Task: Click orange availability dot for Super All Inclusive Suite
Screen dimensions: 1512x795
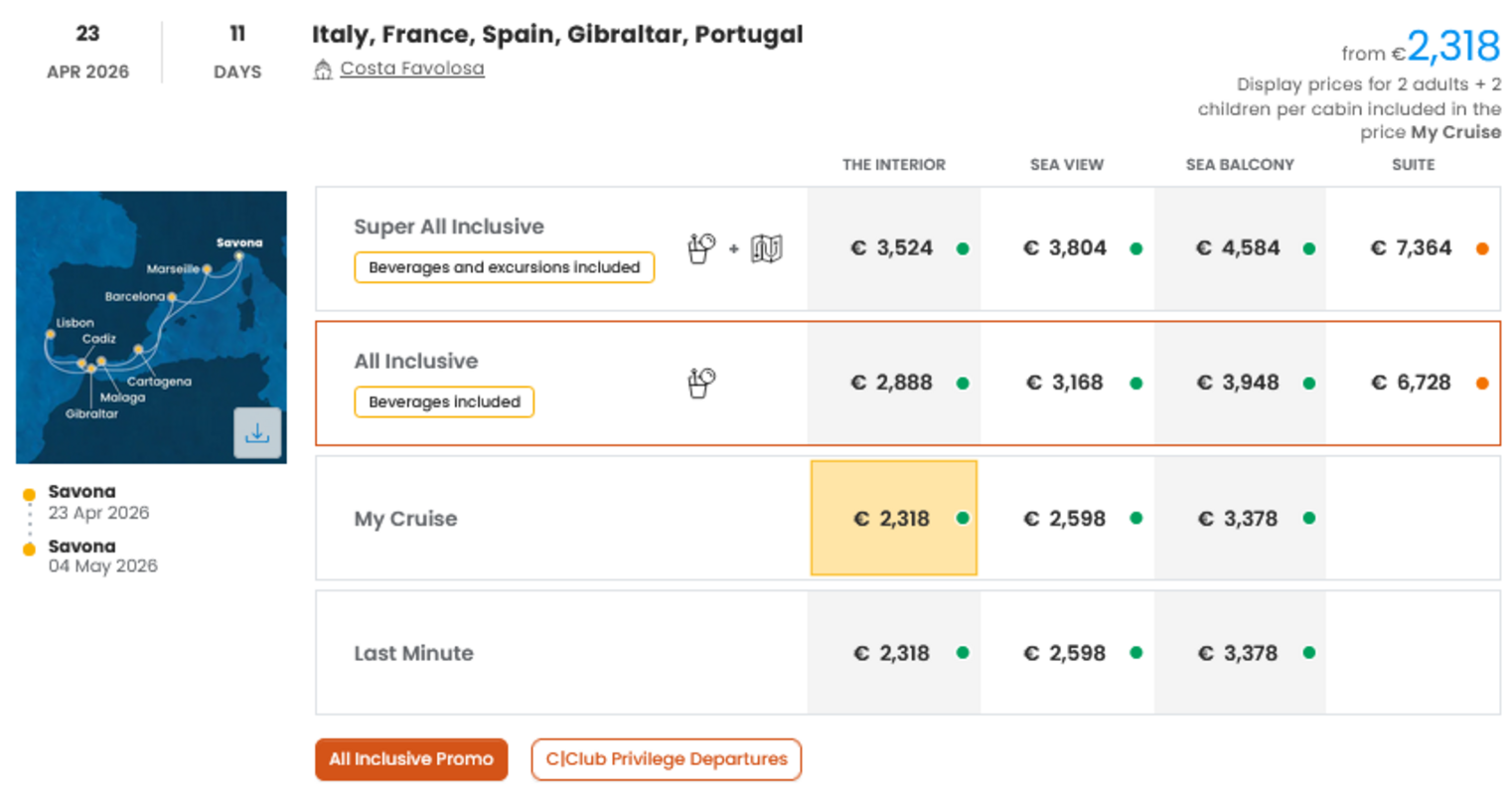Action: point(1481,248)
